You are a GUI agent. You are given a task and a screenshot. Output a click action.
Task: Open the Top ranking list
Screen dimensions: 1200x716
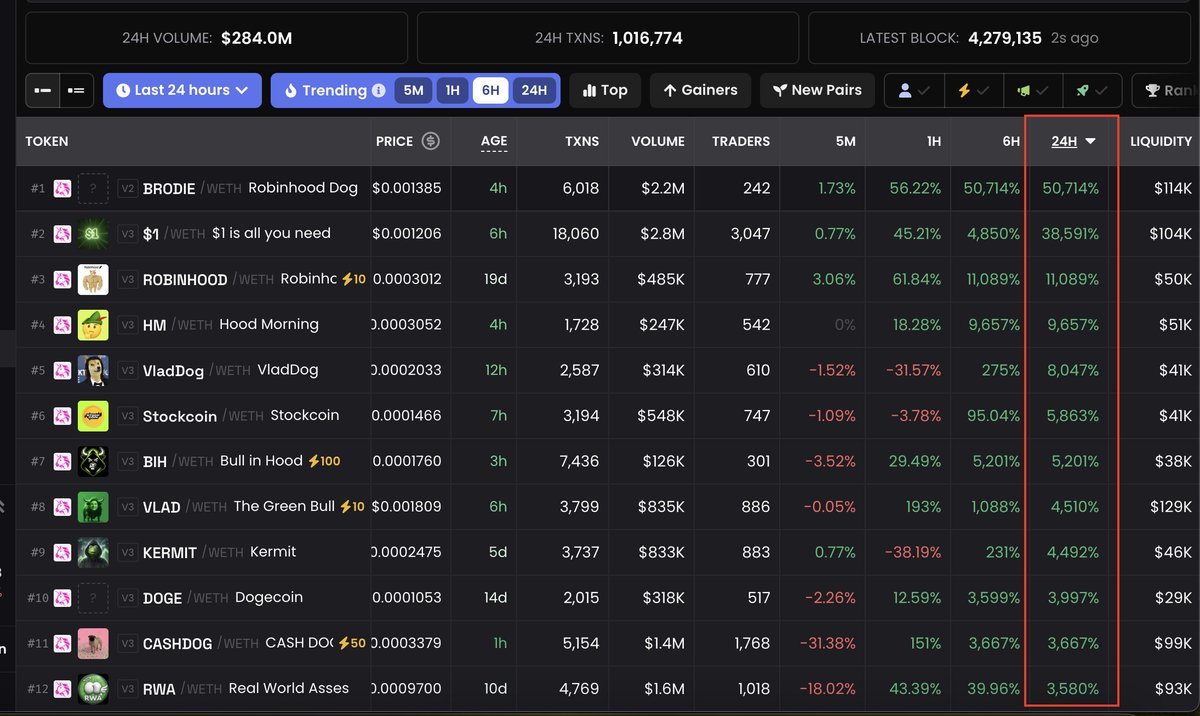605,90
